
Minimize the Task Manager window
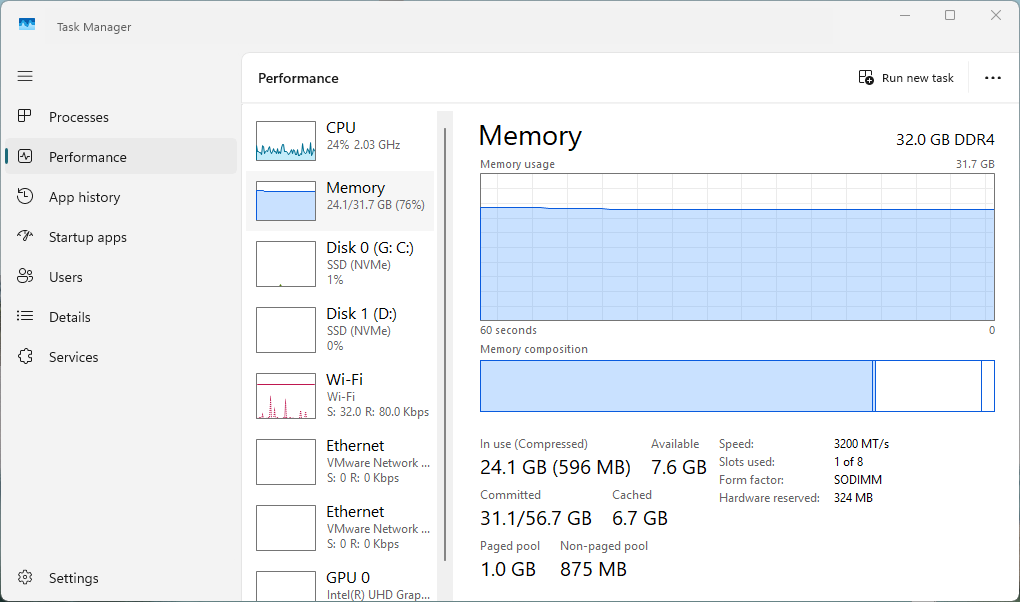[904, 15]
